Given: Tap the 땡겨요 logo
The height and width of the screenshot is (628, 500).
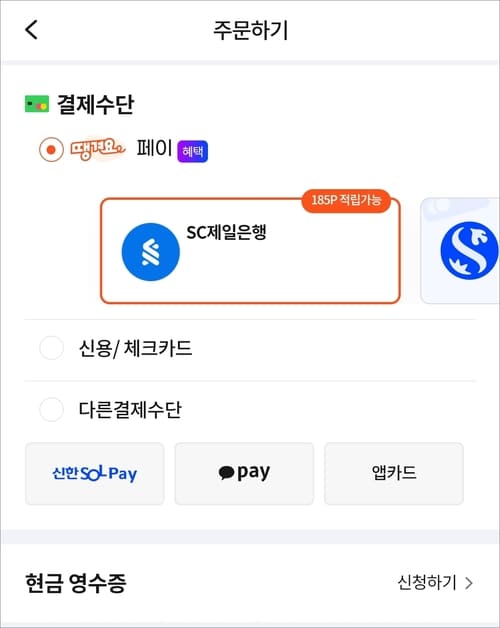Looking at the screenshot, I should click(98, 149).
